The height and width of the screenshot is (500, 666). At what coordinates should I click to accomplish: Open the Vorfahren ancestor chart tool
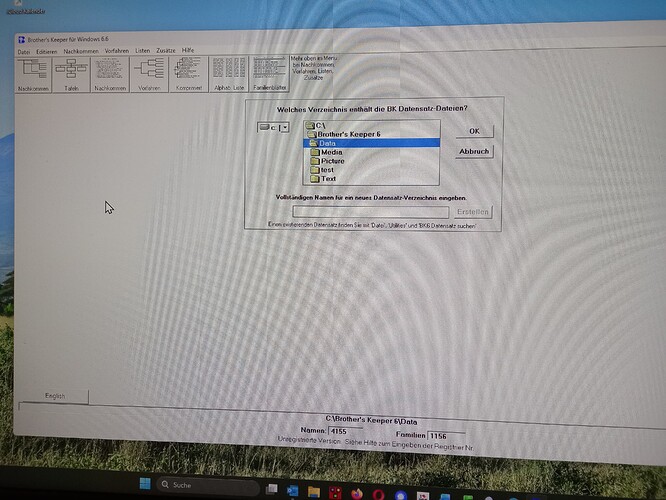pos(149,75)
